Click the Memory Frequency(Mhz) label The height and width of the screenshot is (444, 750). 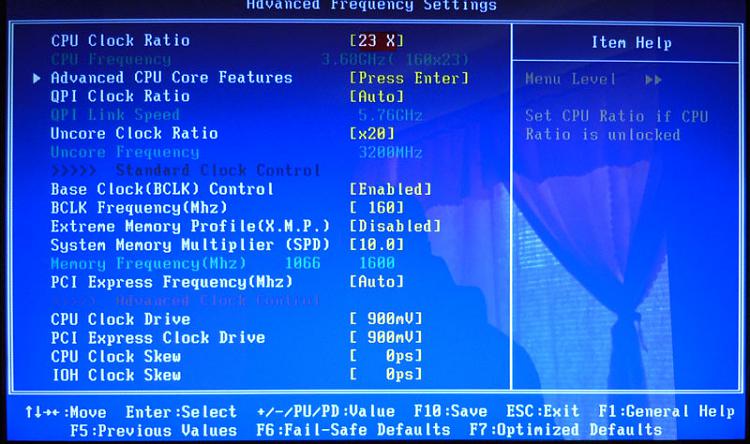148,264
